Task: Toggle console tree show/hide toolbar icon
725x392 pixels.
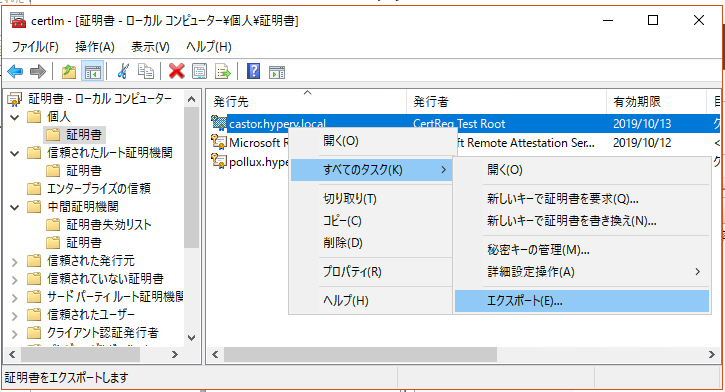Action: (x=92, y=72)
